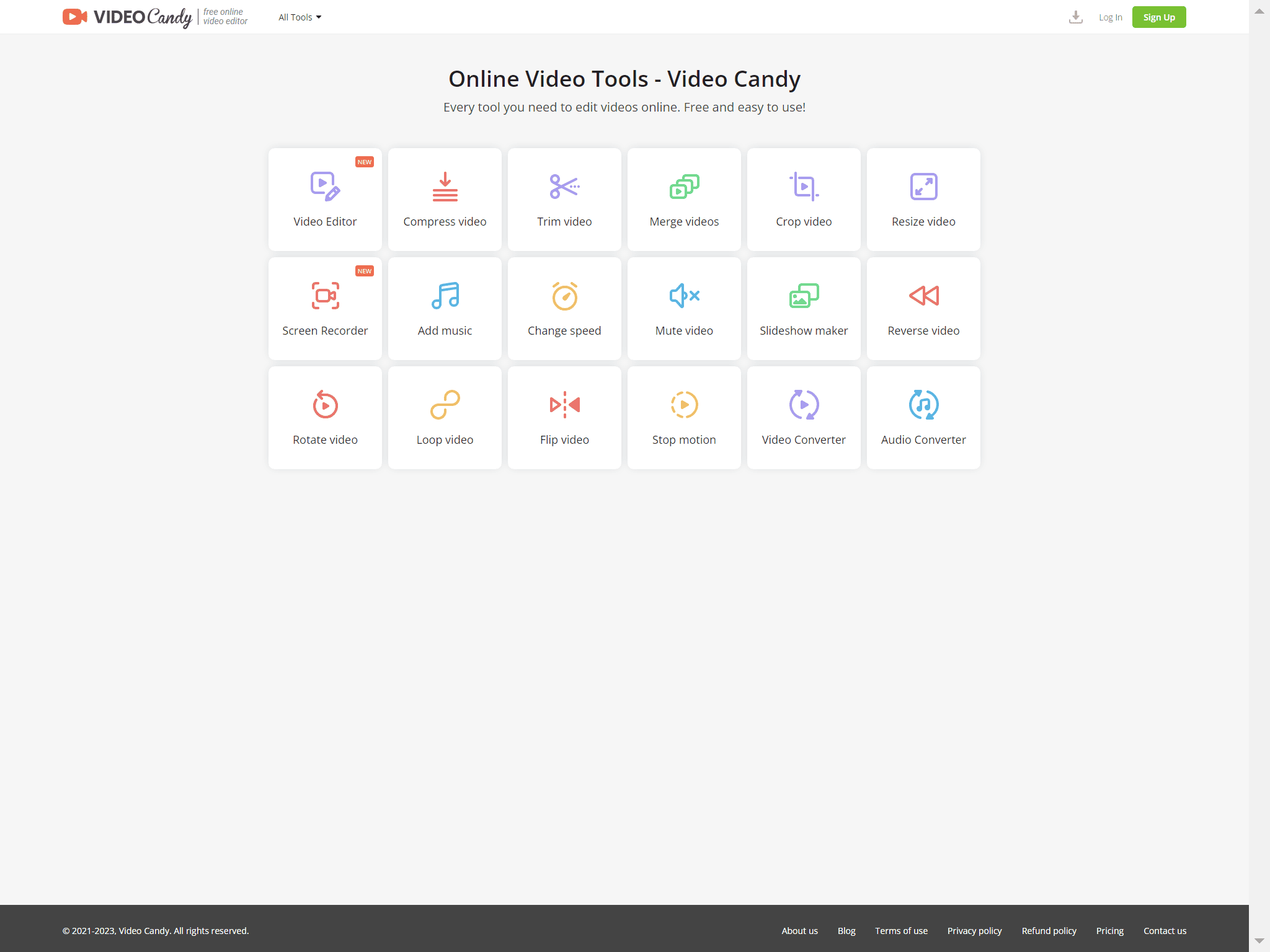This screenshot has height=952, width=1270.
Task: Click the copyright notice in footer
Action: pyautogui.click(x=156, y=931)
